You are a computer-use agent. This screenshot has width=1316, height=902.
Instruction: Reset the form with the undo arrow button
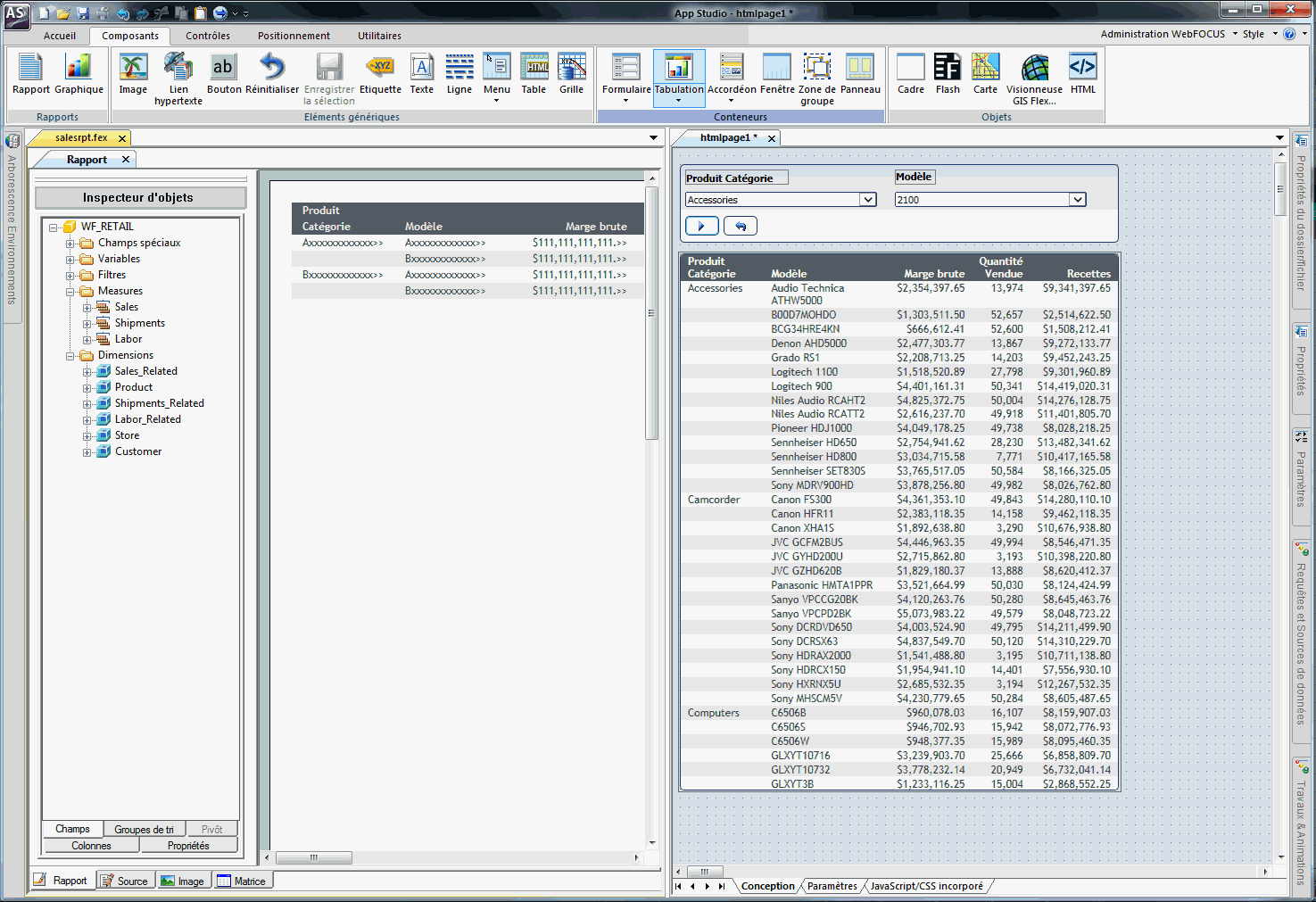point(741,226)
